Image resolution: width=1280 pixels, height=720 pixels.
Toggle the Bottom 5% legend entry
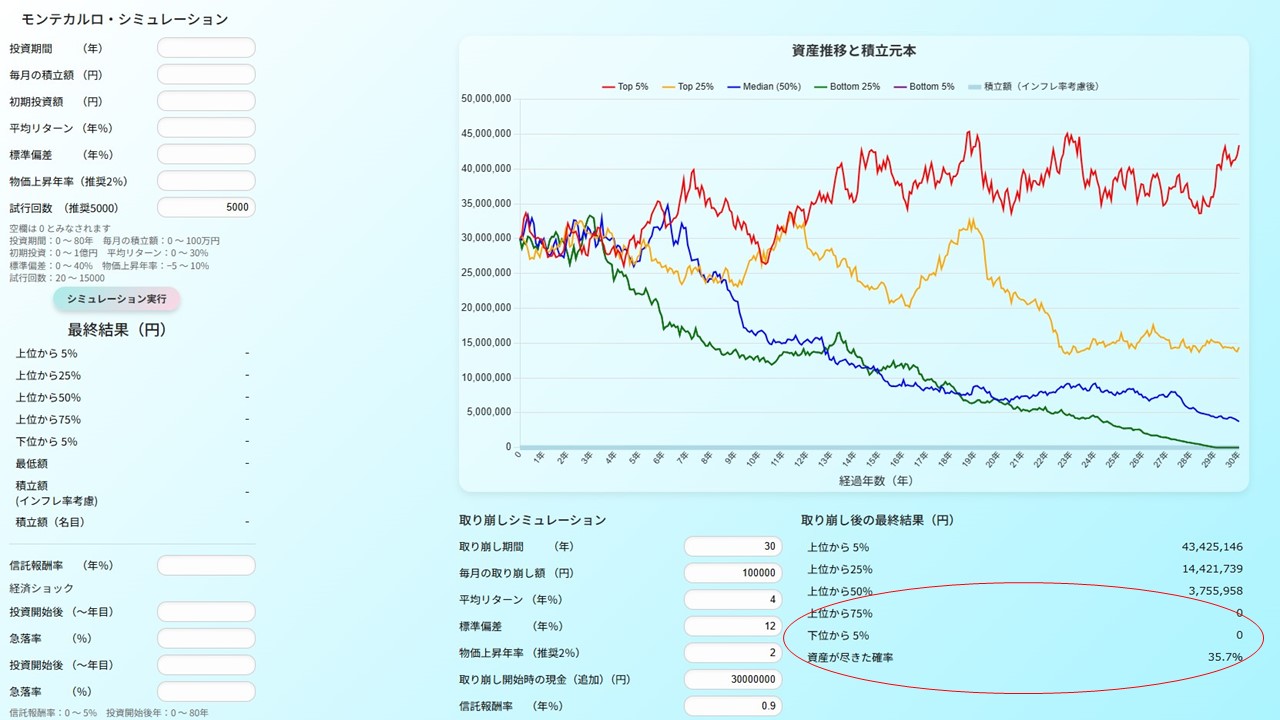[924, 87]
